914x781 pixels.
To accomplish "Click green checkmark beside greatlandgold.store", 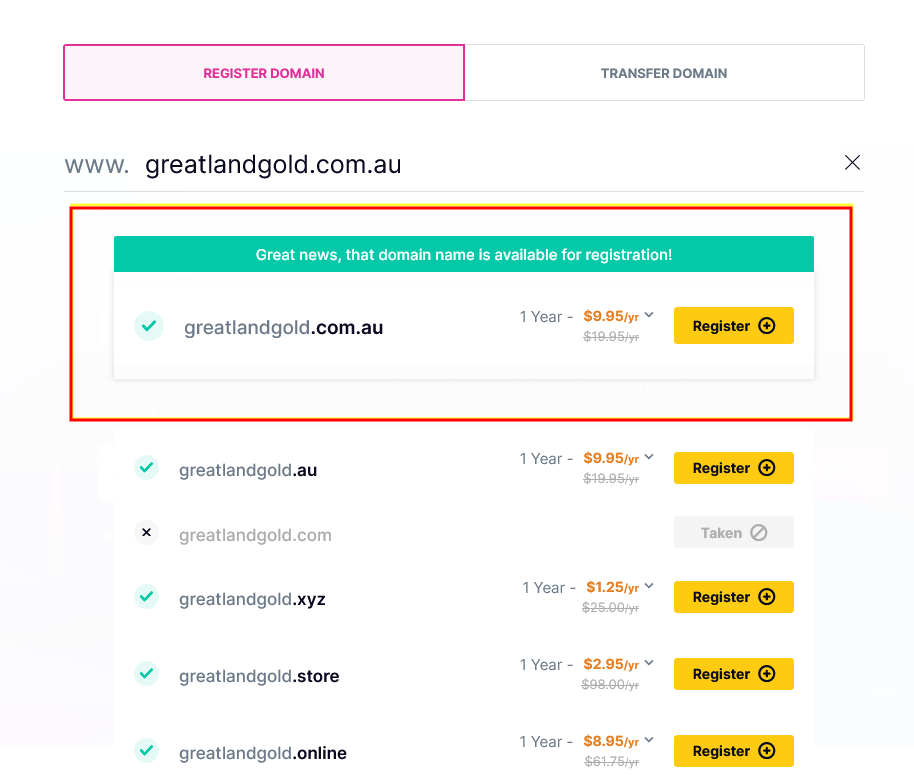I will coord(147,674).
